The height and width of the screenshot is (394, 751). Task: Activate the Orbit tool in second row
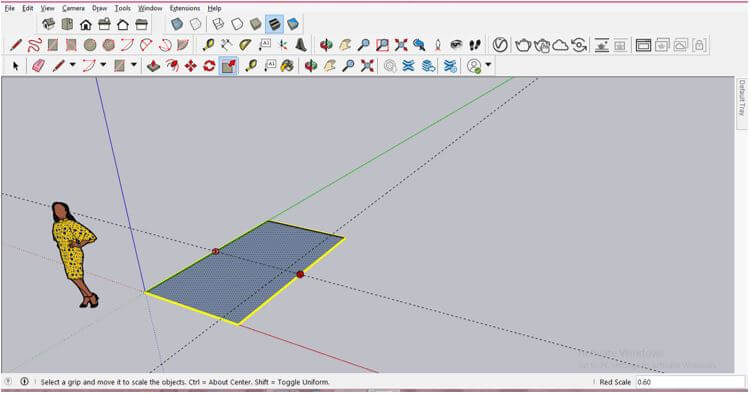coord(326,45)
